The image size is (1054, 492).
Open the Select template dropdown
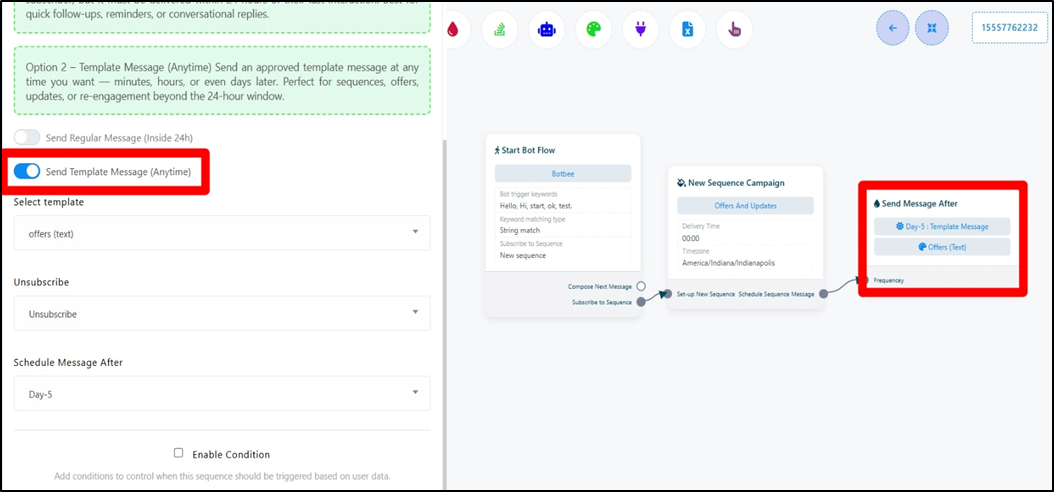pyautogui.click(x=222, y=233)
